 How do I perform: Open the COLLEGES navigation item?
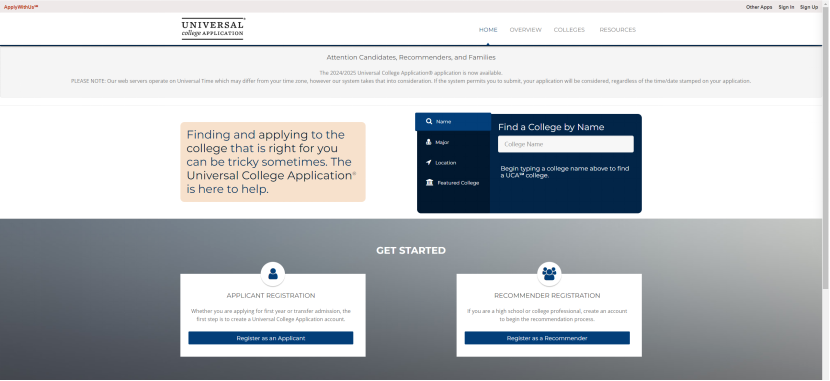pyautogui.click(x=570, y=30)
